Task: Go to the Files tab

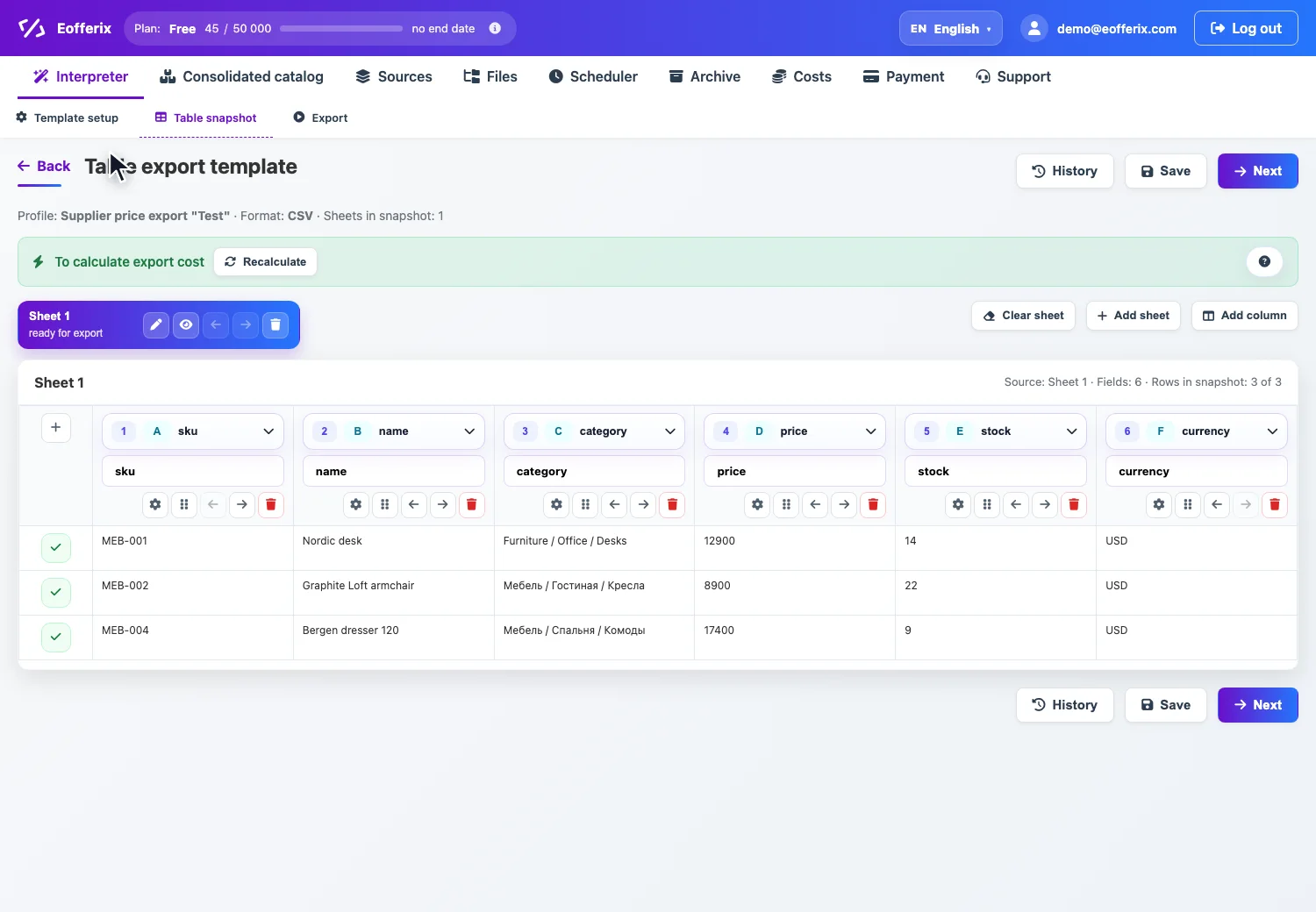Action: [x=490, y=76]
